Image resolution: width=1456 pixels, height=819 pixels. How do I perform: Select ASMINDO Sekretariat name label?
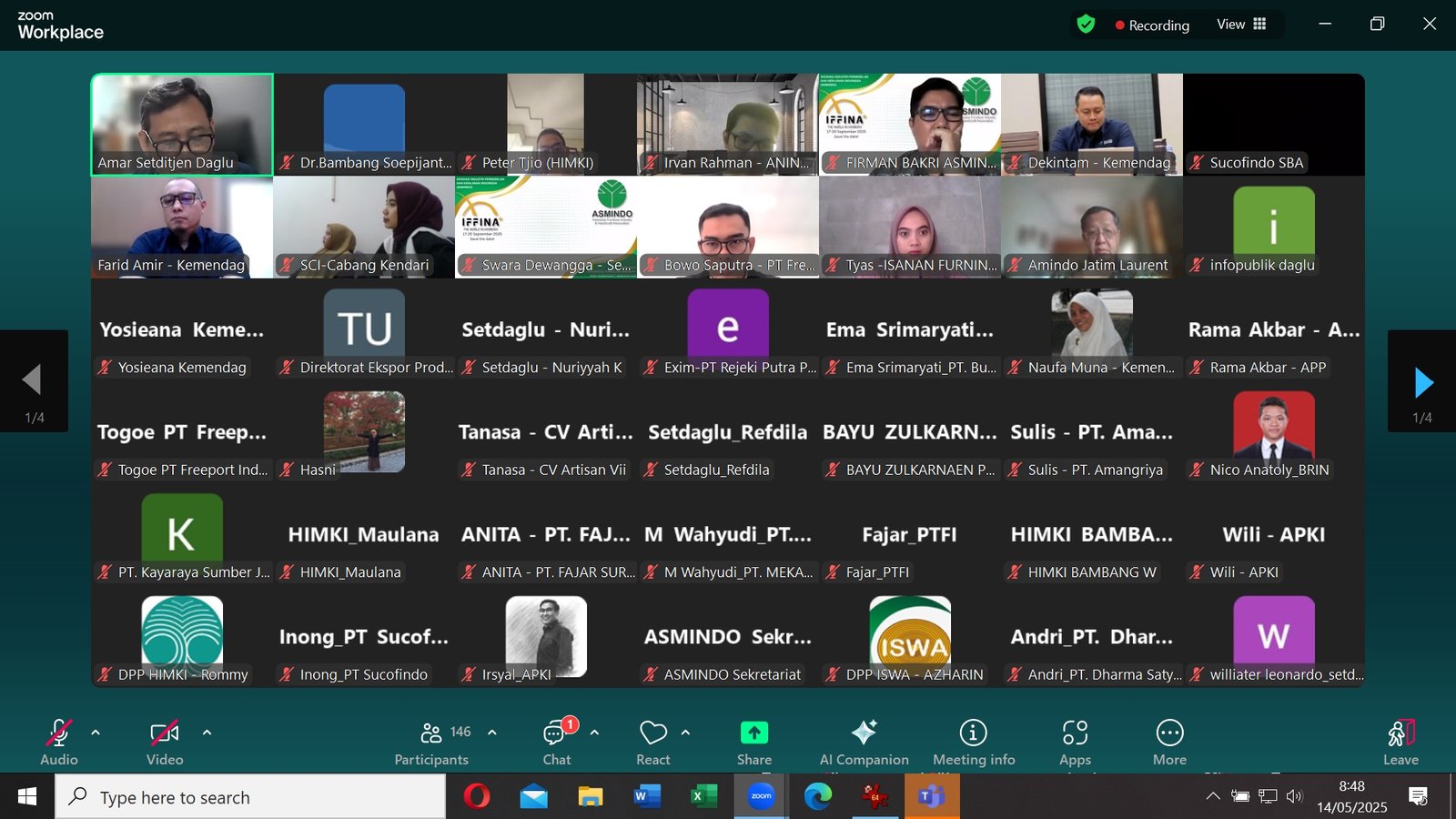pyautogui.click(x=733, y=674)
